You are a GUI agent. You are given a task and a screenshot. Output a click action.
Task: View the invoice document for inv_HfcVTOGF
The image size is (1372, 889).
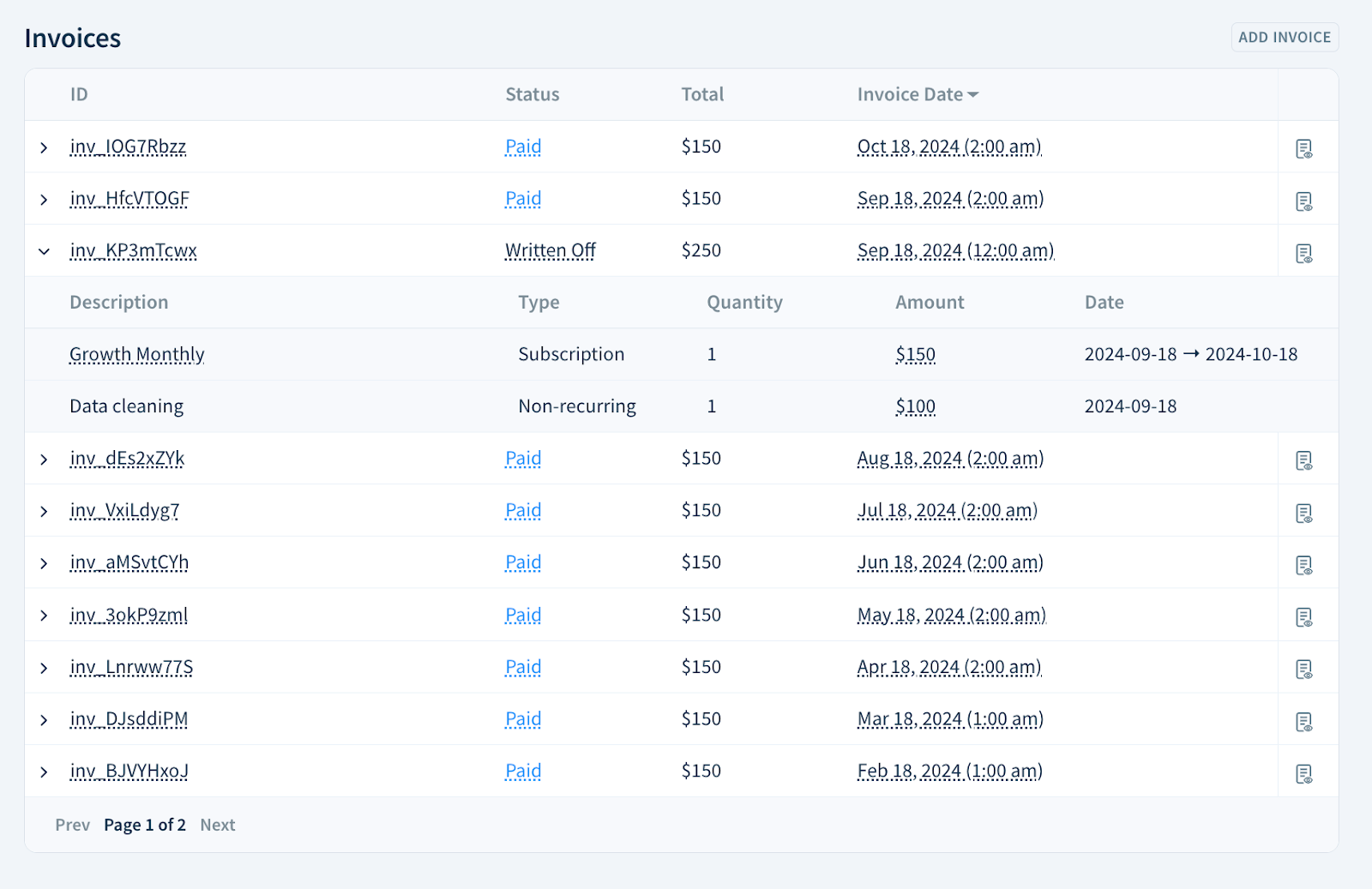[x=1304, y=201]
